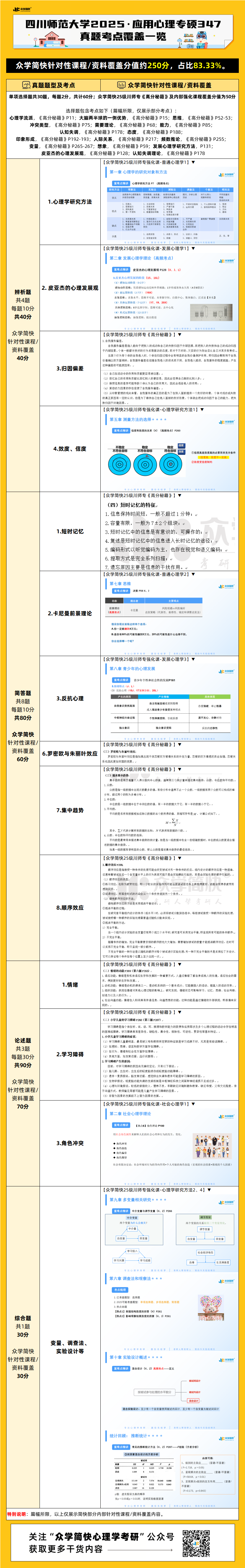The width and height of the screenshot is (245, 1568).
Task: Click the title 四川师范大学2025·应用心理专硕347
Action: coord(123,24)
